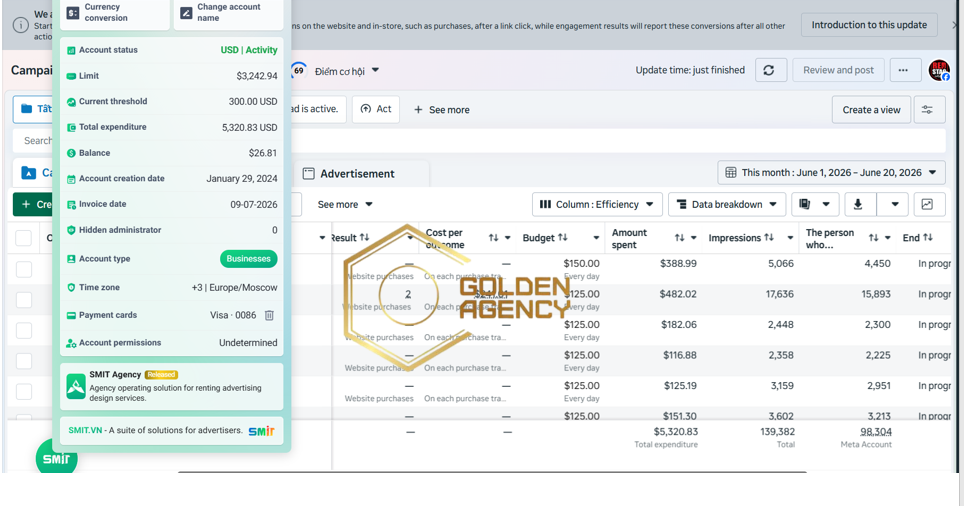Viewport: 964px width, 506px height.
Task: Open Amount spent column menu arrow
Action: pyautogui.click(x=693, y=238)
